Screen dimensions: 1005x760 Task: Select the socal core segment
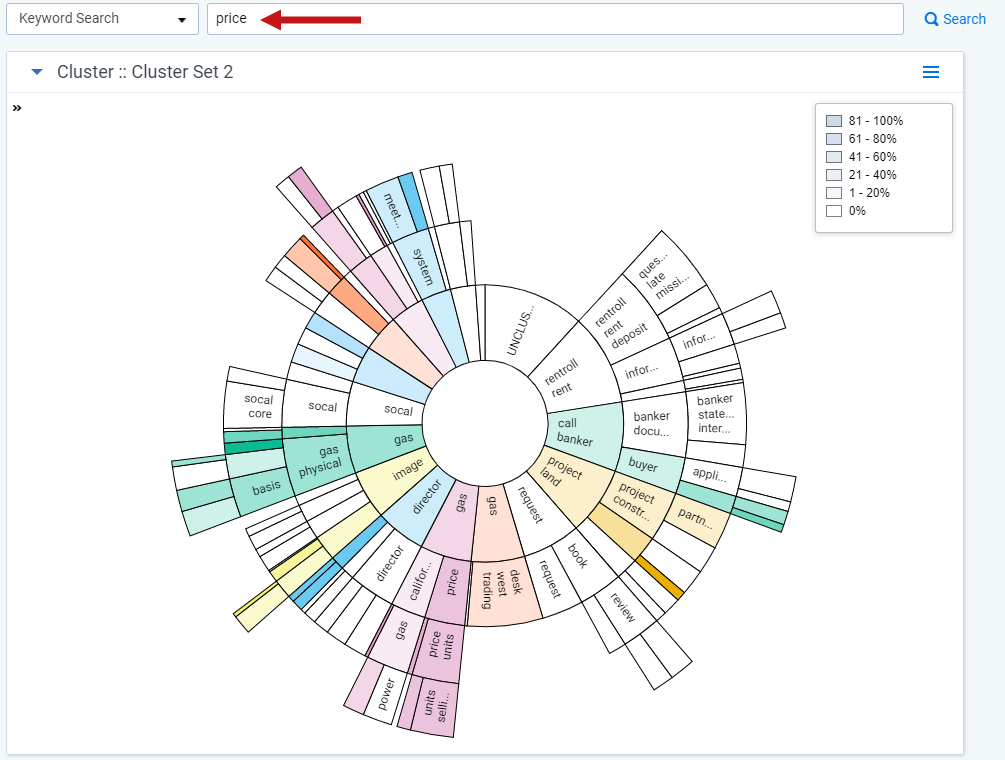[x=256, y=406]
